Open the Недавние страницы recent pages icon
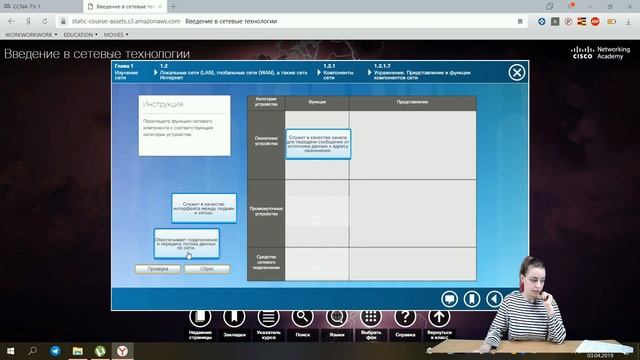640x360 pixels. click(200, 317)
